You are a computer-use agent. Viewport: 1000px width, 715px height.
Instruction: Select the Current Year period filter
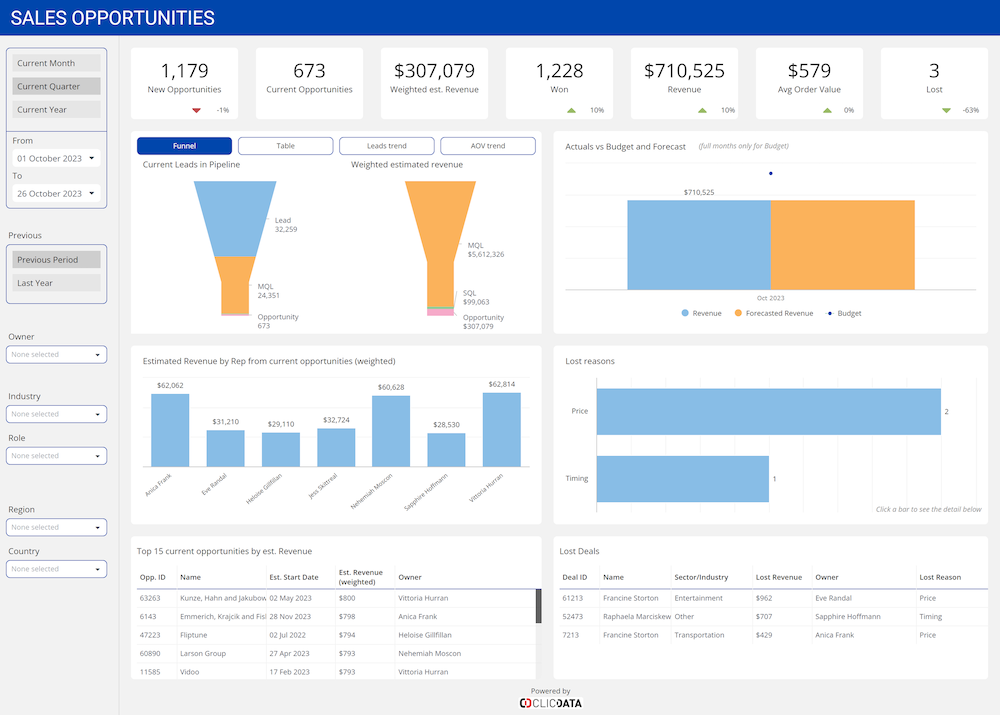tap(56, 110)
